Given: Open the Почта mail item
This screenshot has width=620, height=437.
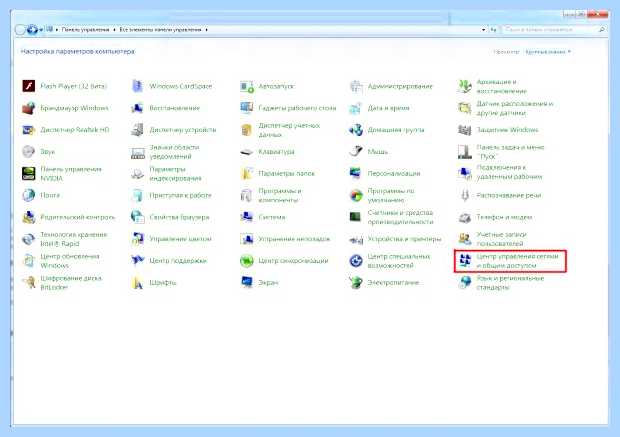Looking at the screenshot, I should pos(41,195).
